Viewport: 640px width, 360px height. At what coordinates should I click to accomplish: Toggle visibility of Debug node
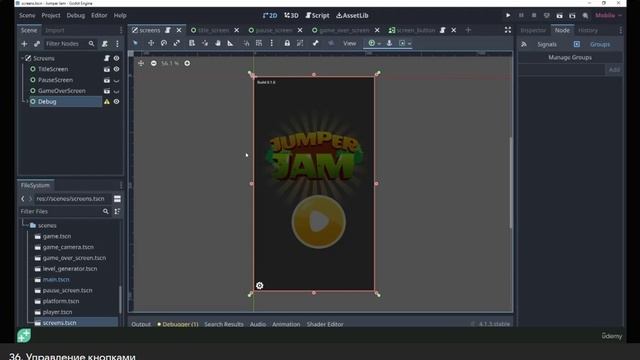(x=116, y=102)
